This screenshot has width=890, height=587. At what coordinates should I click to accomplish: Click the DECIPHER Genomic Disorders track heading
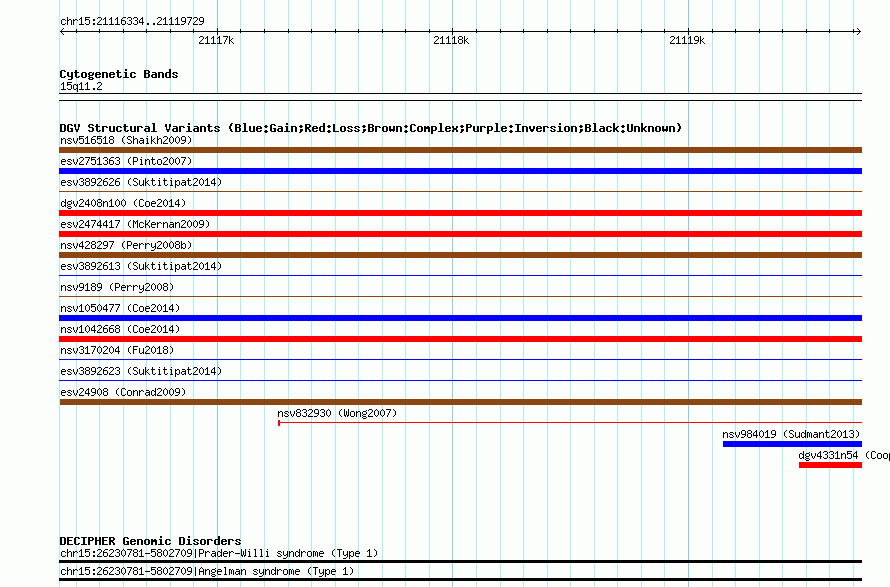point(150,541)
